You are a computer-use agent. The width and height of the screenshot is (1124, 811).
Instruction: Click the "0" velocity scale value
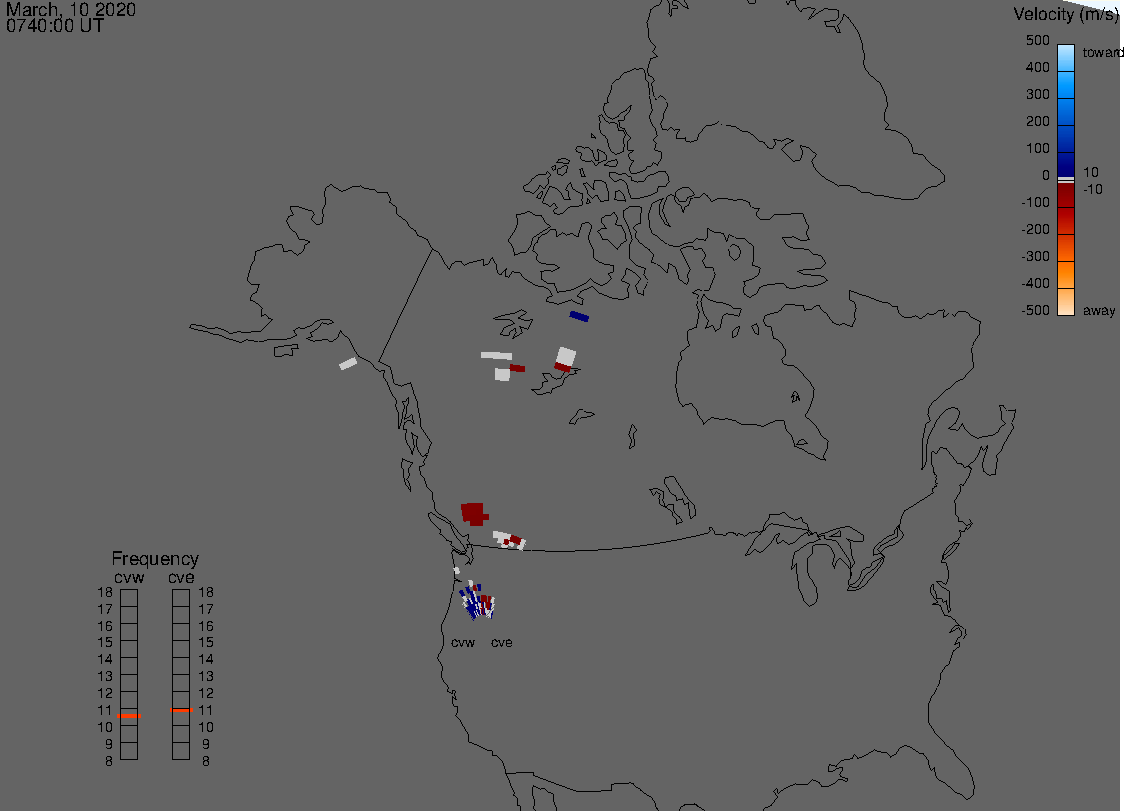(1046, 176)
